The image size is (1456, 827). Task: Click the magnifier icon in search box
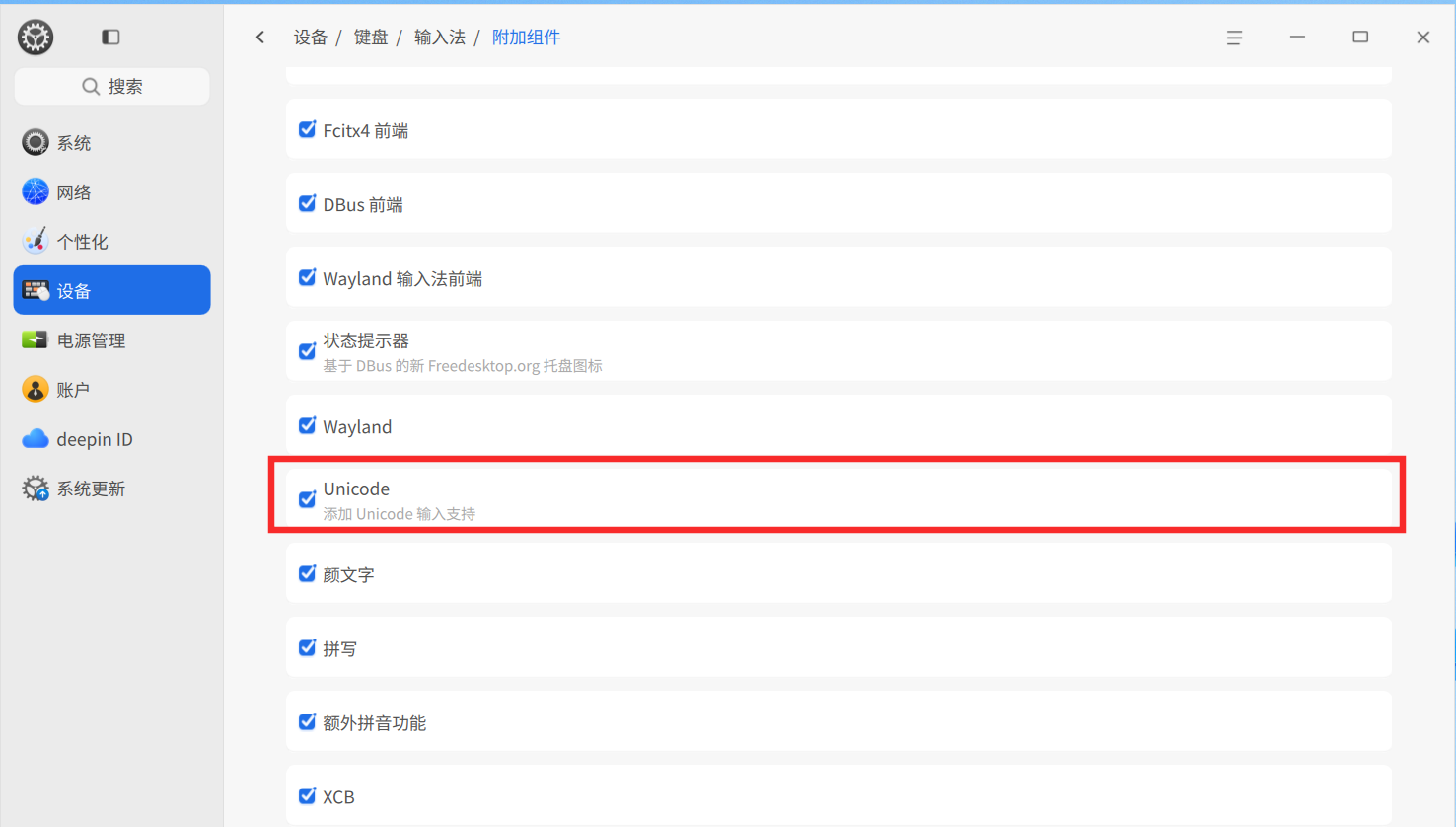coord(91,87)
